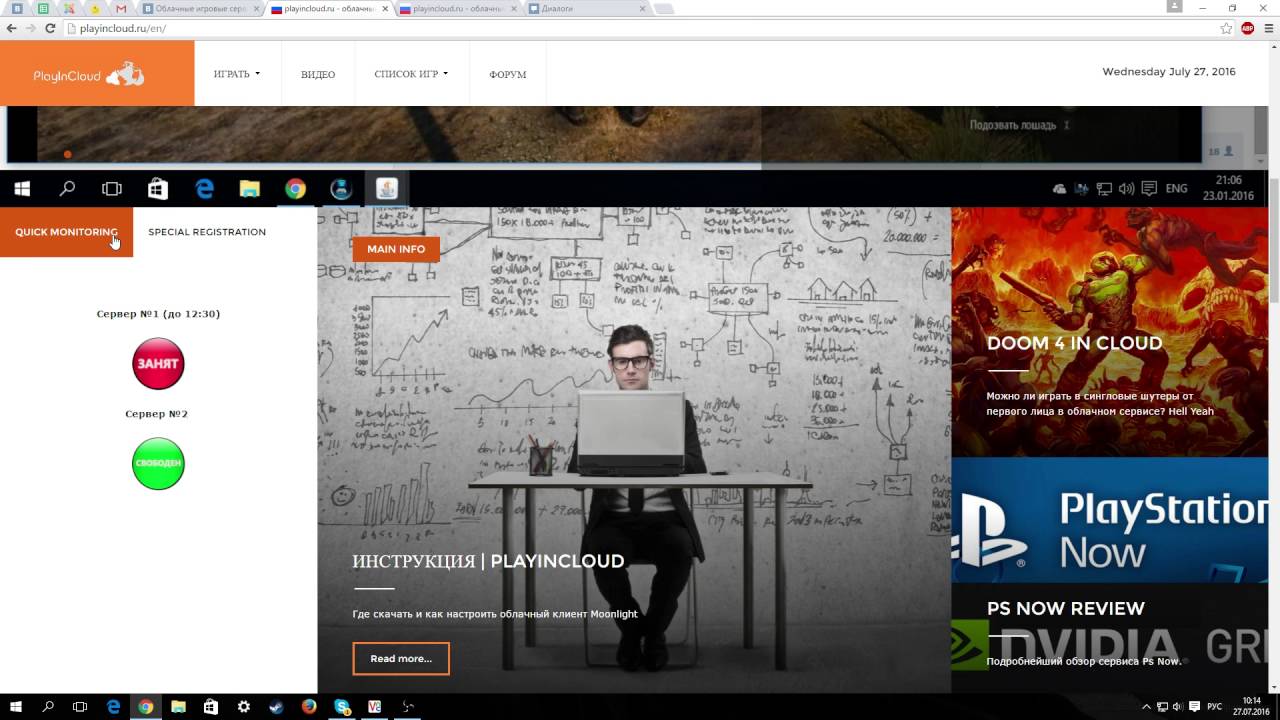Screen dimensions: 1280x720
Task: Reload the playincloud.ru page
Action: [51, 28]
